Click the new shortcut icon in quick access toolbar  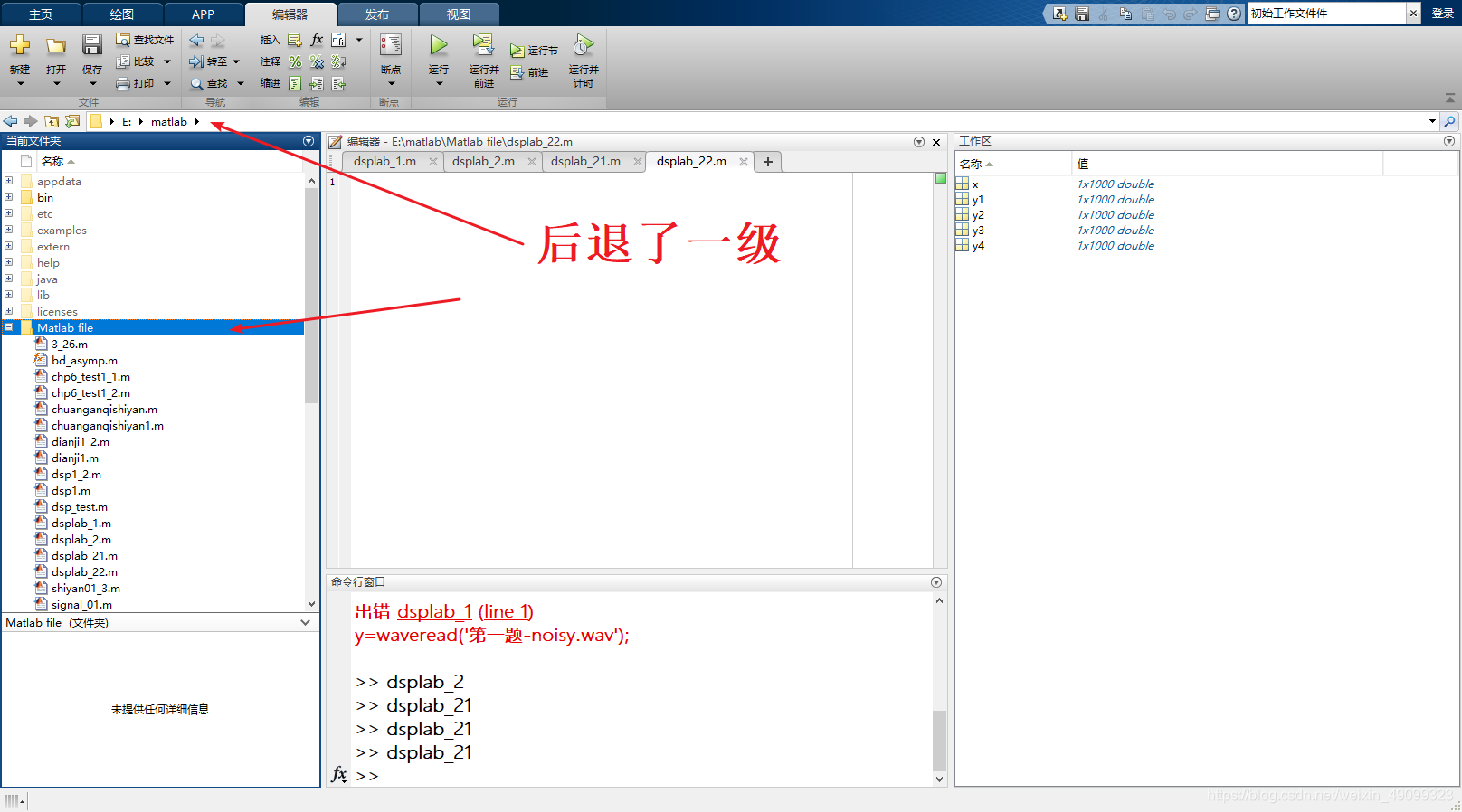(x=1059, y=14)
